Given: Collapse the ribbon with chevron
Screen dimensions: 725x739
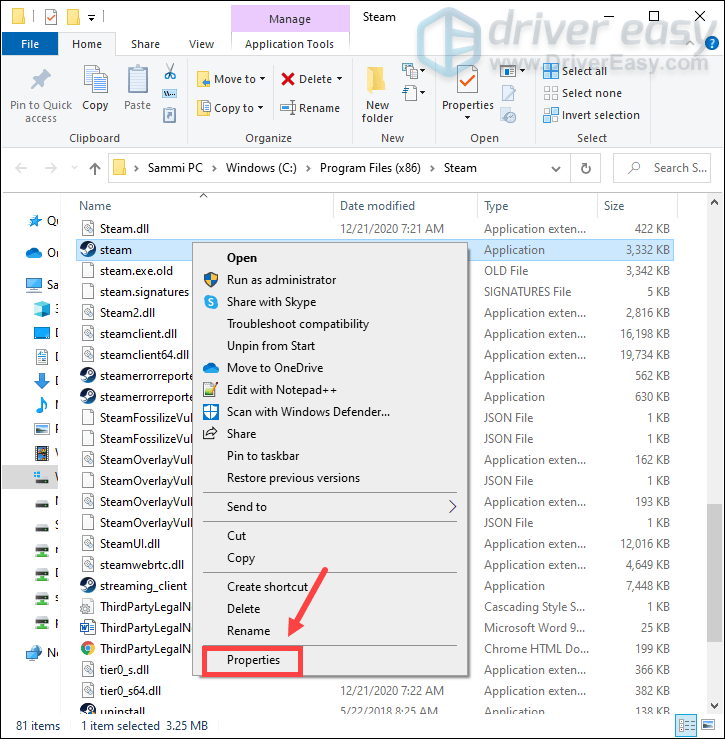Looking at the screenshot, I should point(690,43).
